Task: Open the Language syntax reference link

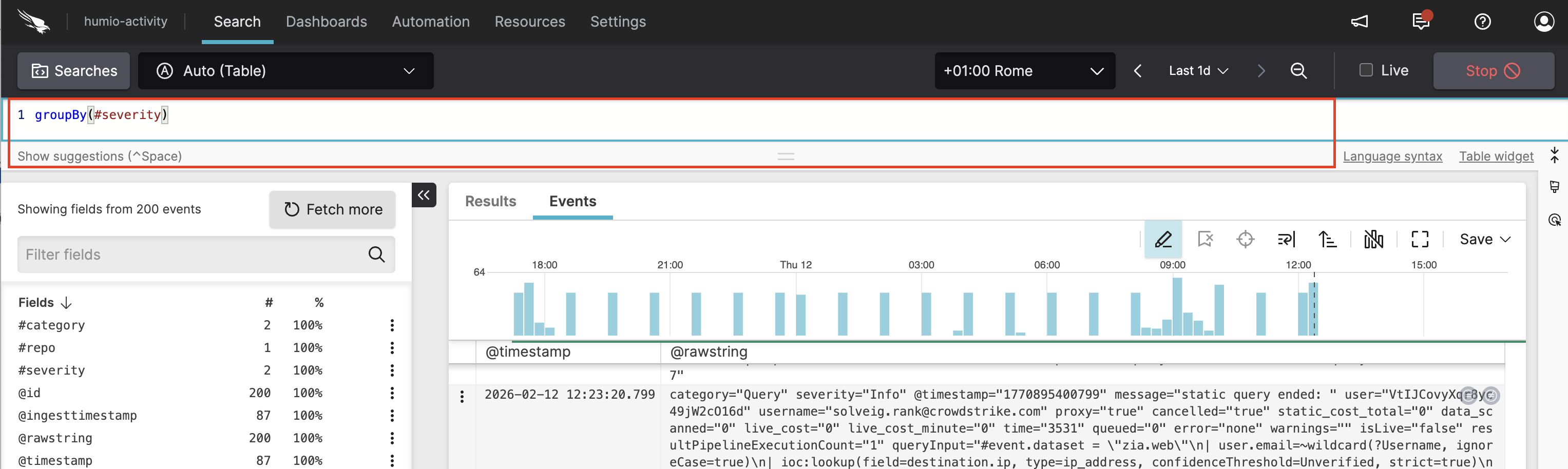Action: click(x=1393, y=155)
